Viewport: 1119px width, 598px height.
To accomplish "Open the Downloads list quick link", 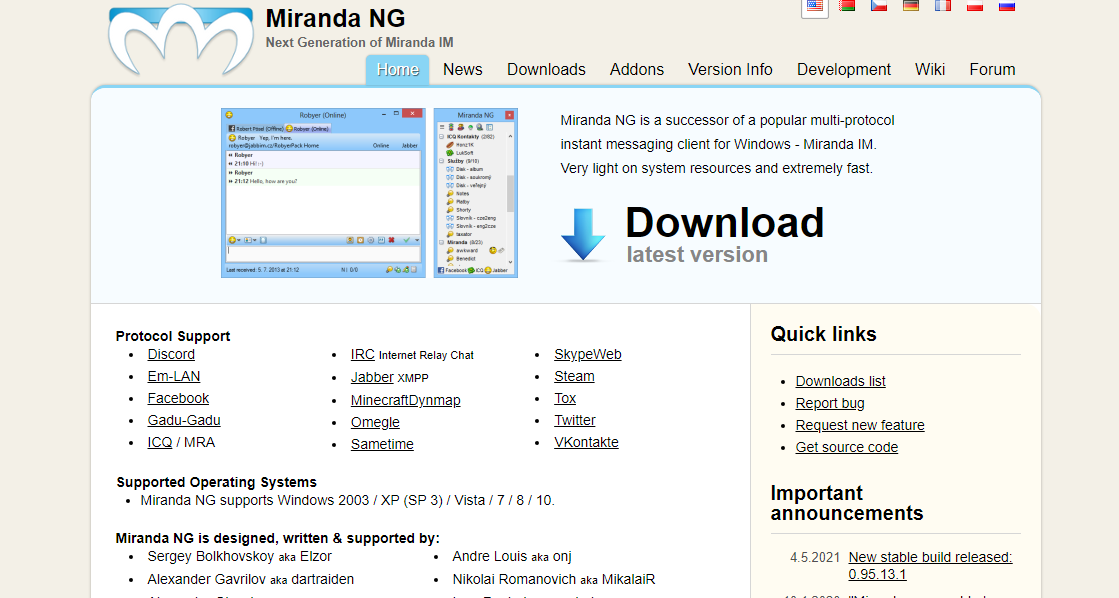I will (840, 382).
